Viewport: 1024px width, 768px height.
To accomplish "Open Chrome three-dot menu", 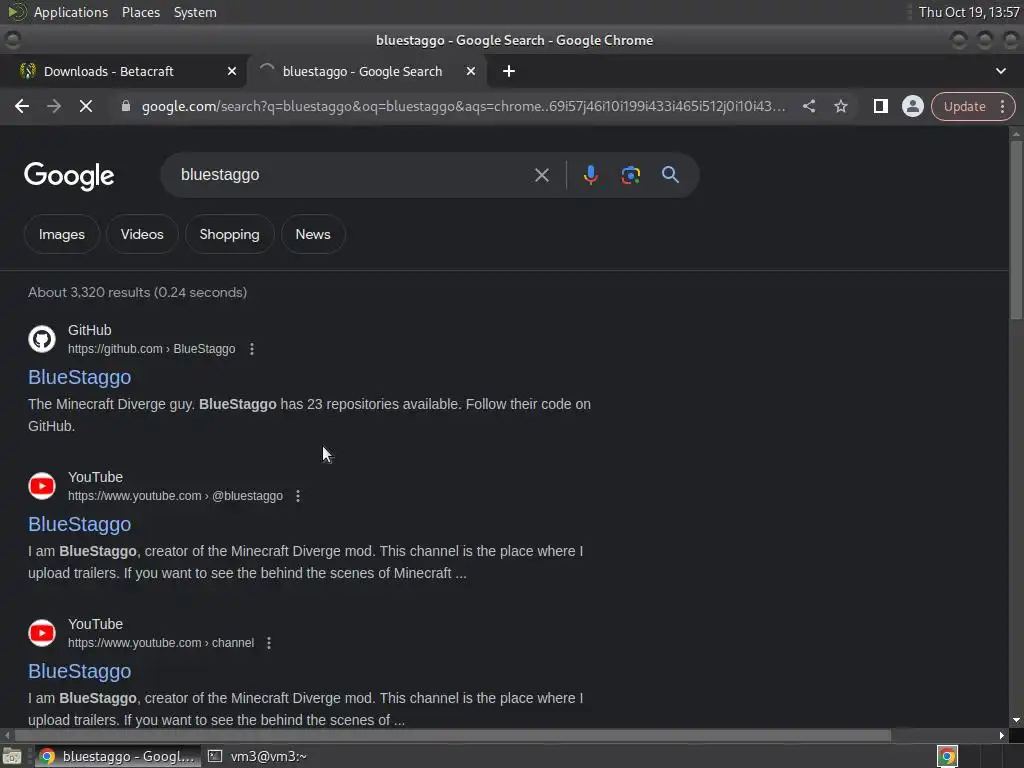I will point(1002,106).
